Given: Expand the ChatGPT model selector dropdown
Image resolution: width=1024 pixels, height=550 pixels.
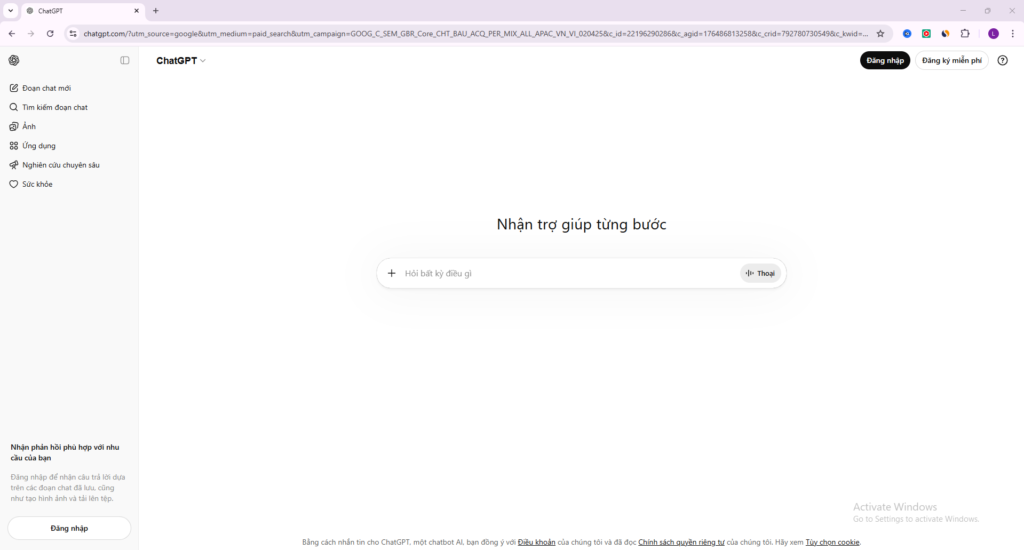Looking at the screenshot, I should 181,61.
